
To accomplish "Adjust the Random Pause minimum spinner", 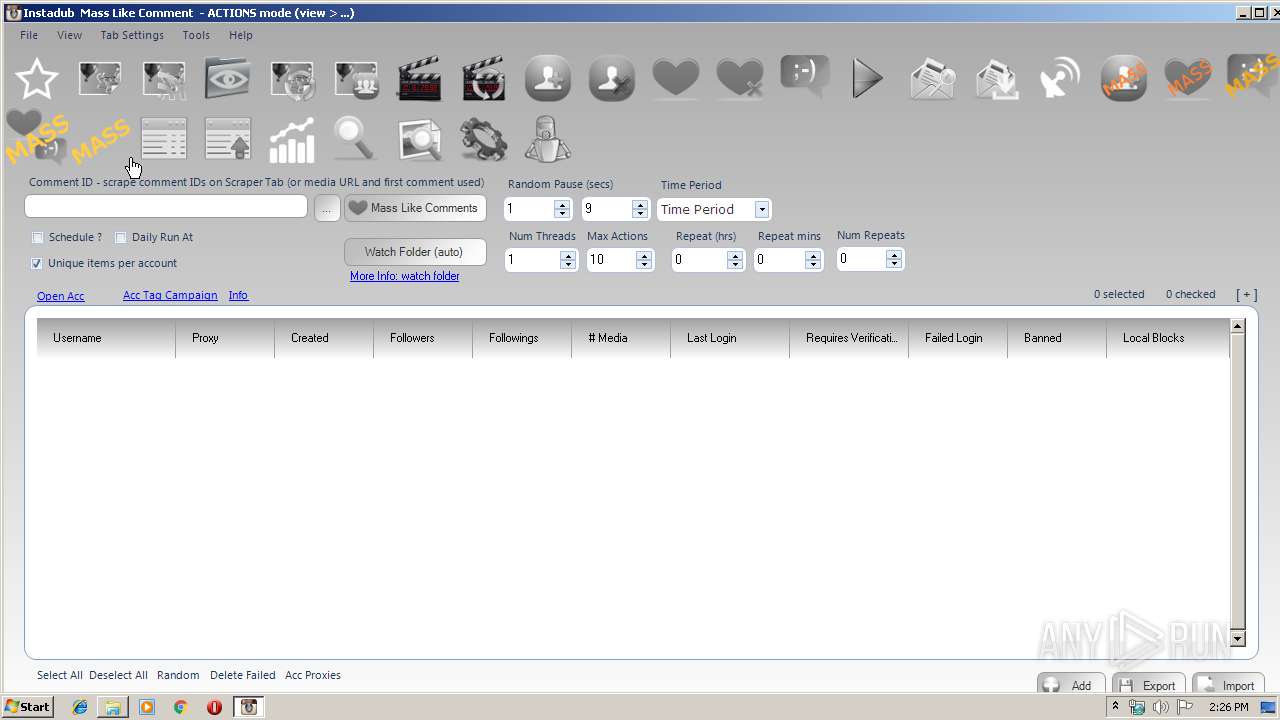I will [561, 209].
